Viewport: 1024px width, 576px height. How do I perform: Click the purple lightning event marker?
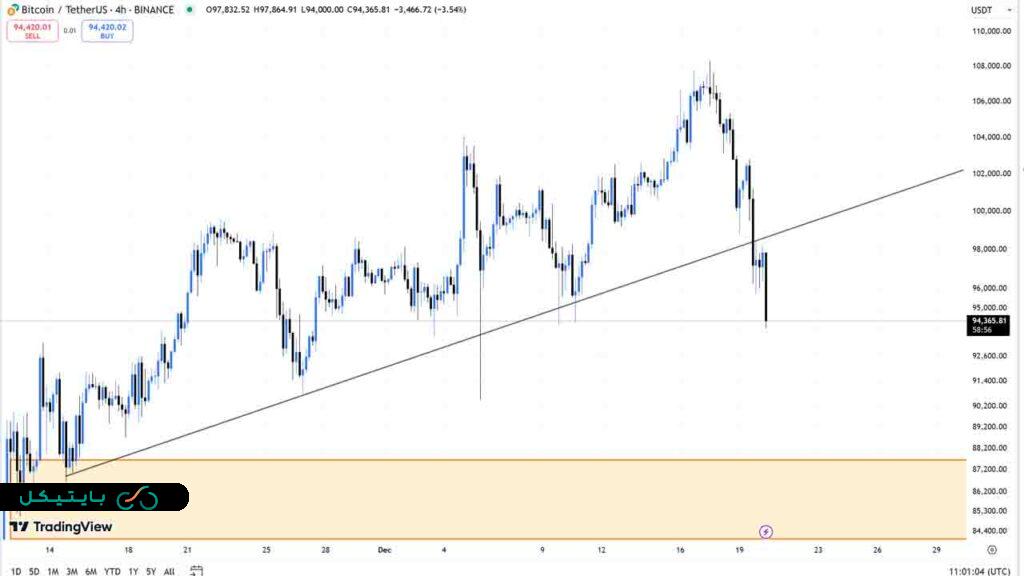(766, 531)
